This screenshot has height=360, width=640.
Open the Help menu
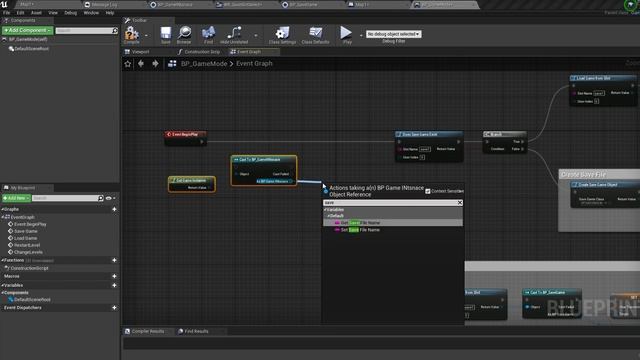click(110, 13)
